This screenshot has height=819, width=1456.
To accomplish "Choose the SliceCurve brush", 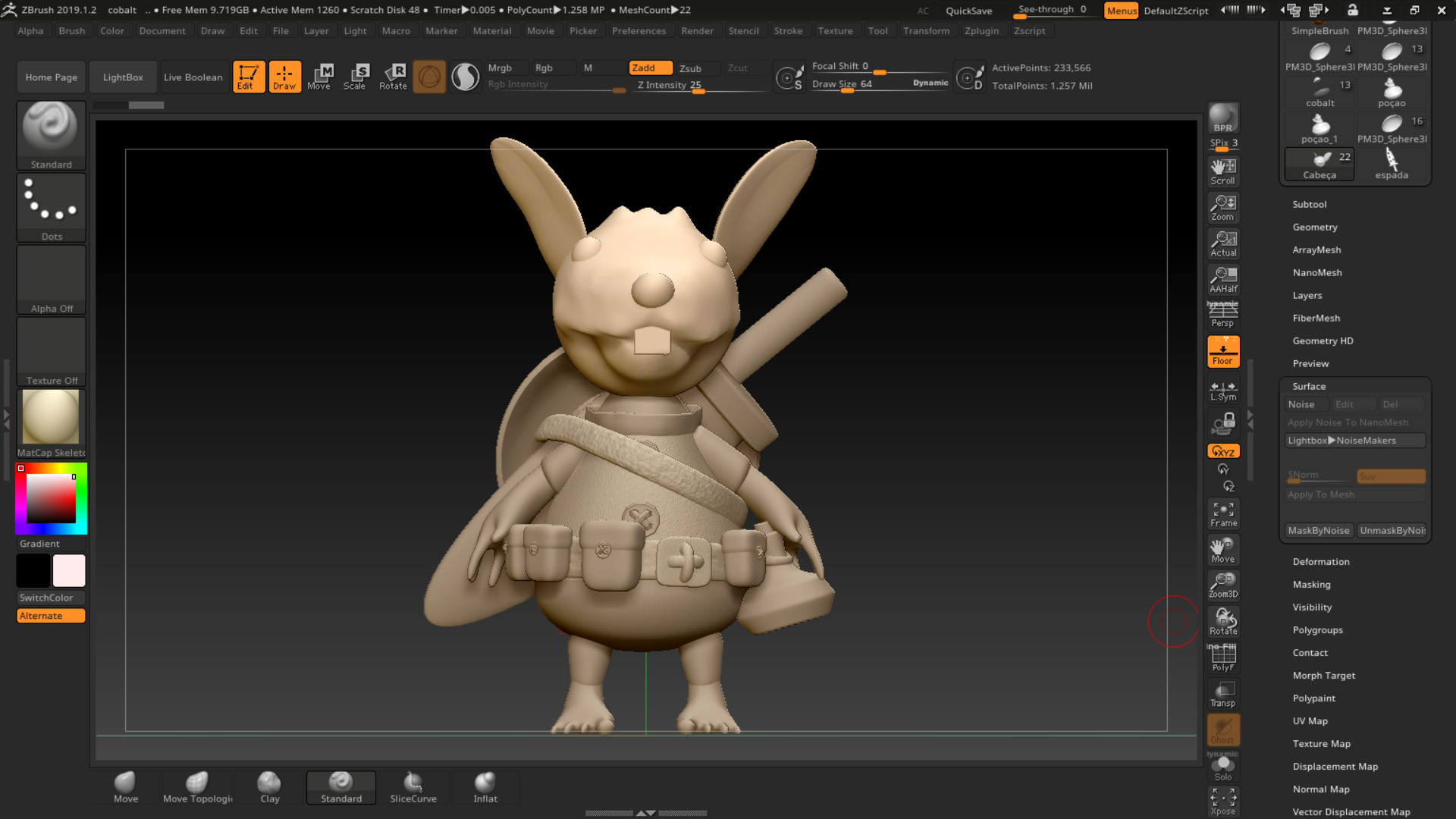I will coord(413,787).
